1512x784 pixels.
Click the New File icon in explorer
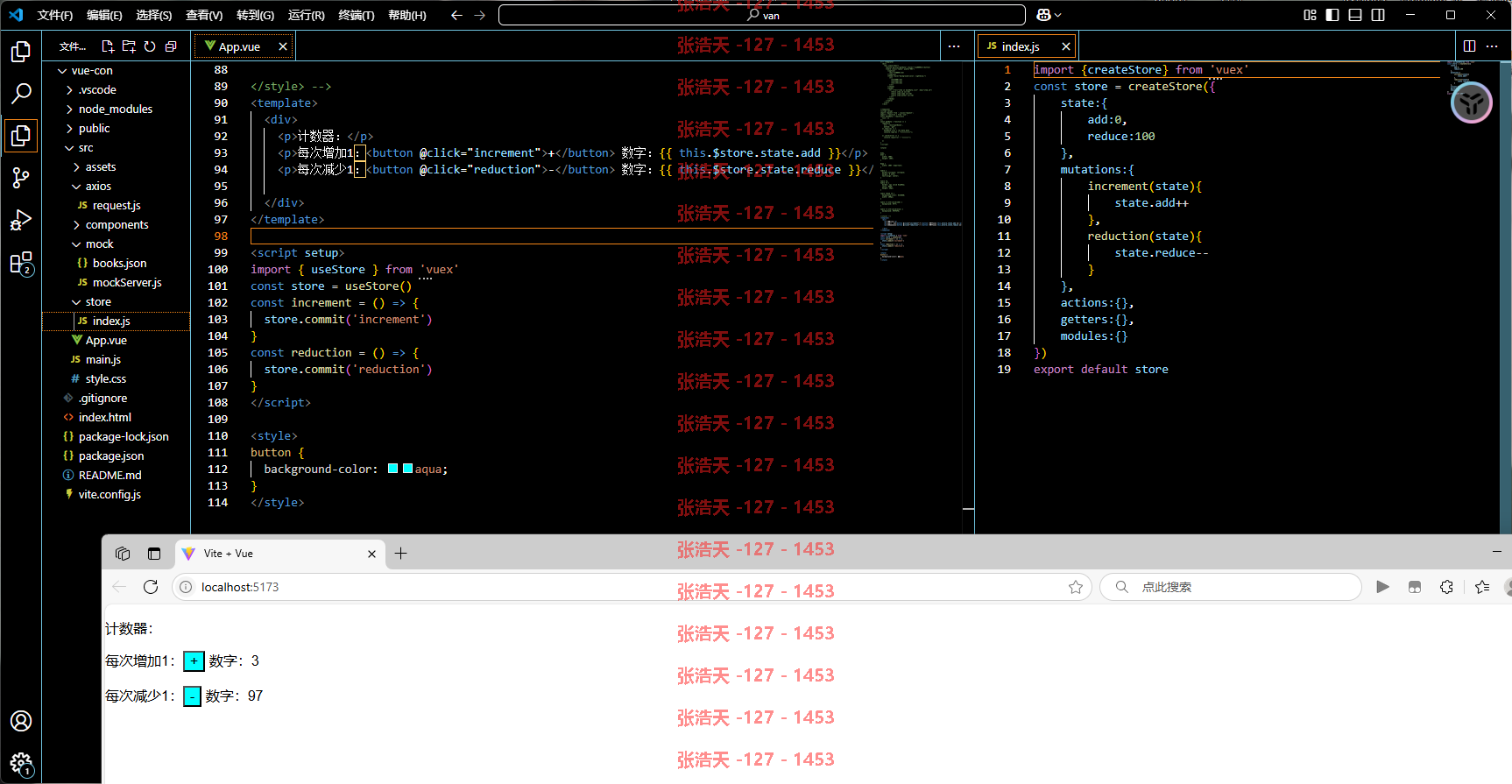pyautogui.click(x=108, y=46)
